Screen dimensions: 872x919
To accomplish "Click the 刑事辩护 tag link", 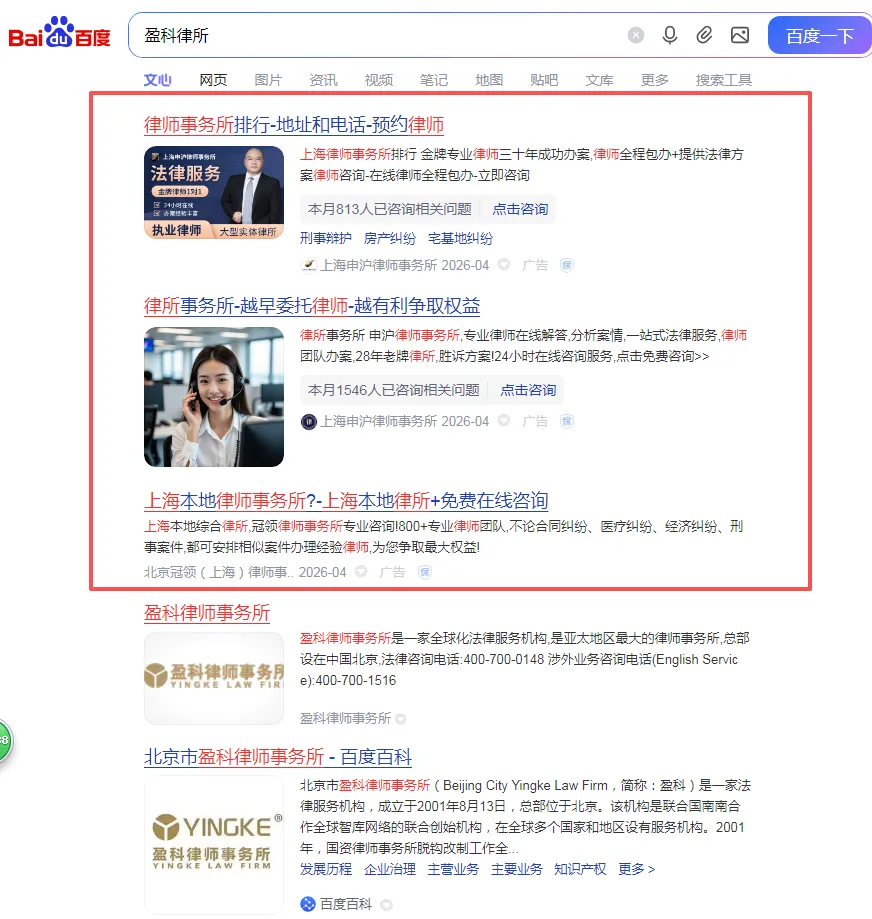I will pyautogui.click(x=324, y=238).
